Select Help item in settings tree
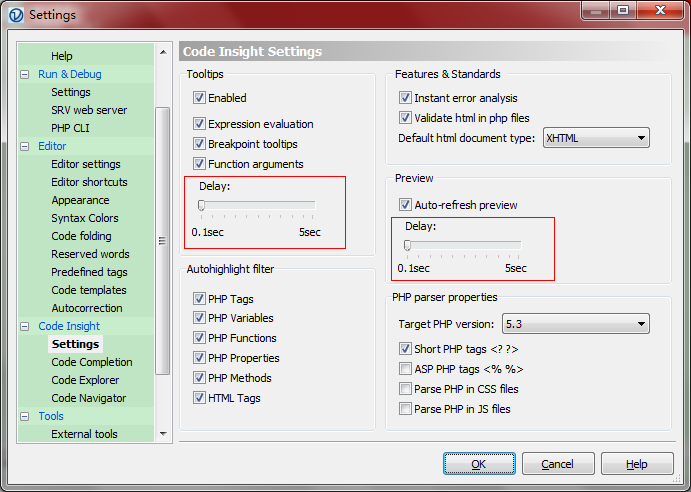The image size is (691, 492). tap(62, 56)
